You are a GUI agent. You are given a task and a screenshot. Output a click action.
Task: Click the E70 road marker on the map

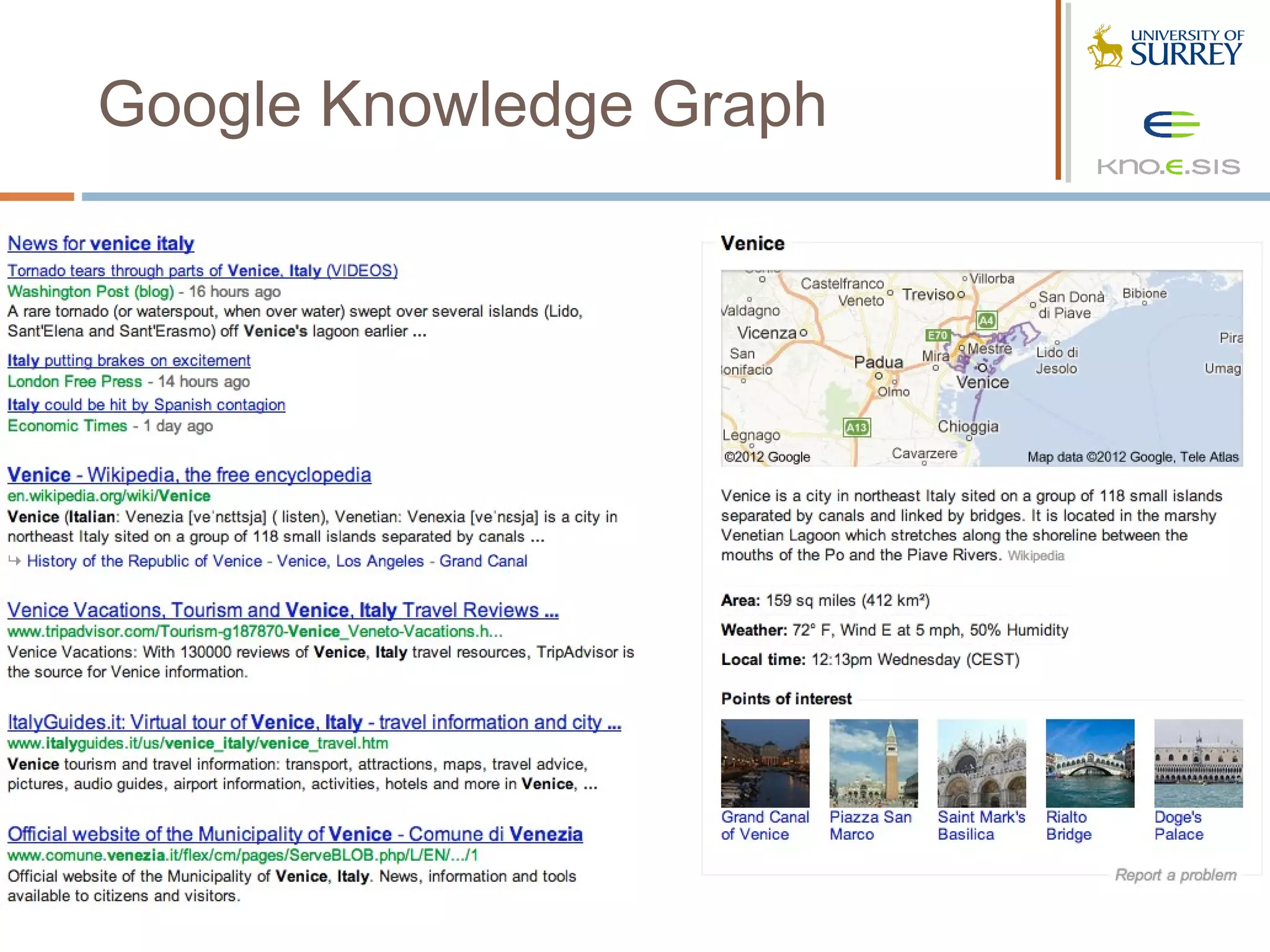click(937, 335)
